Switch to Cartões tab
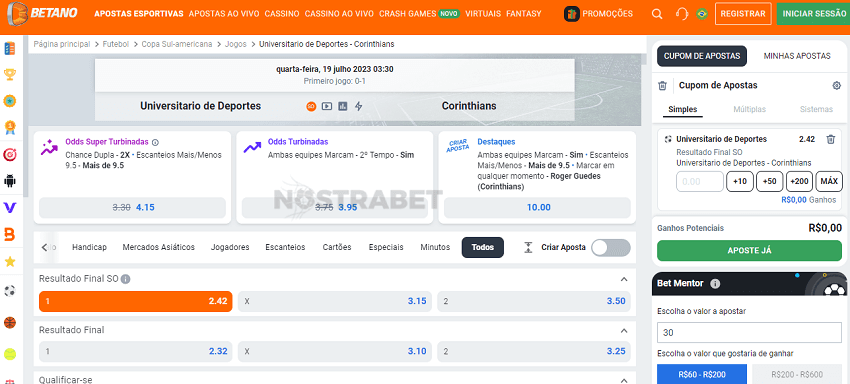The height and width of the screenshot is (384, 850). click(337, 247)
